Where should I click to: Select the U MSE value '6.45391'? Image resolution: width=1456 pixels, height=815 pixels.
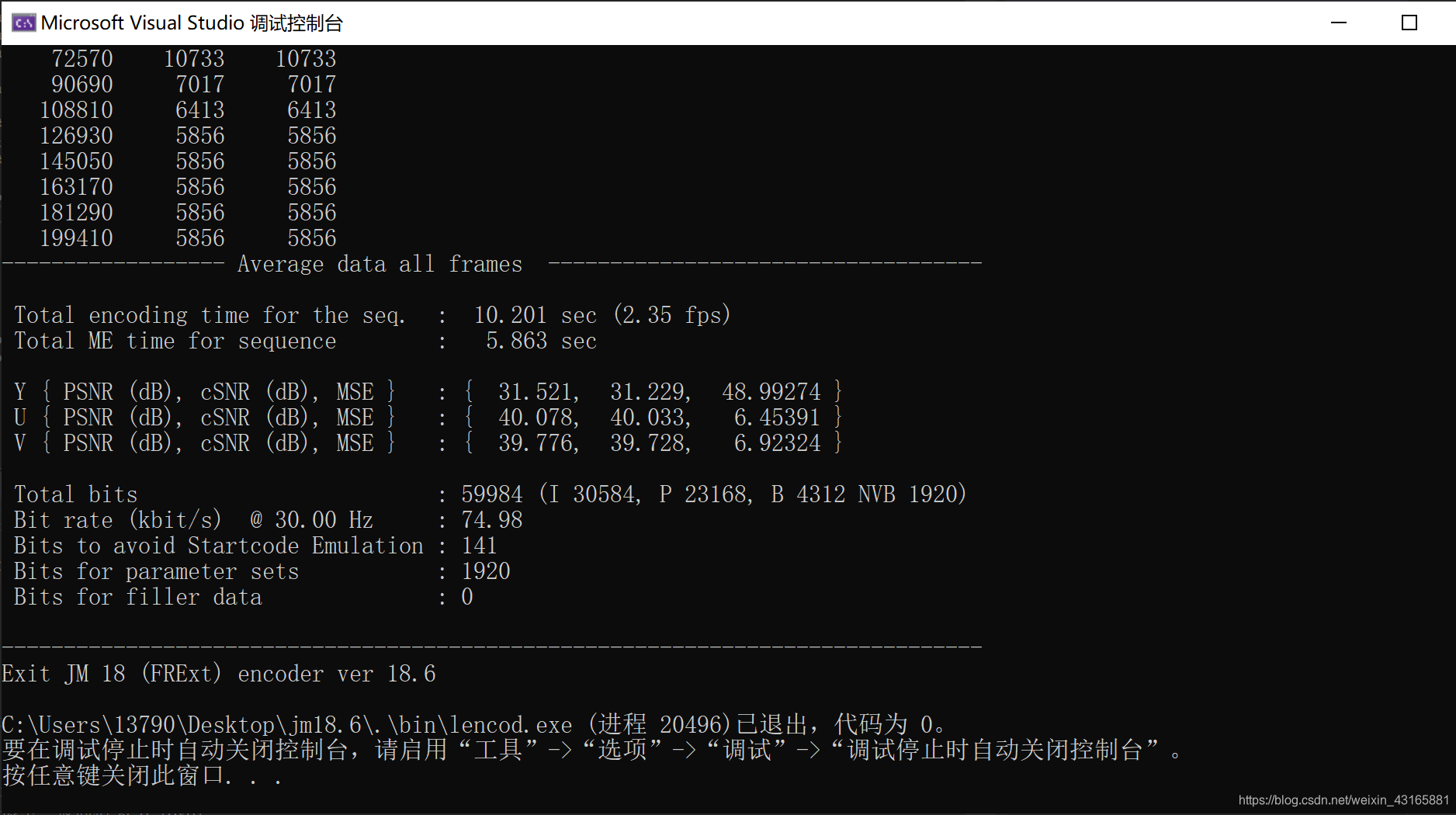coord(778,418)
